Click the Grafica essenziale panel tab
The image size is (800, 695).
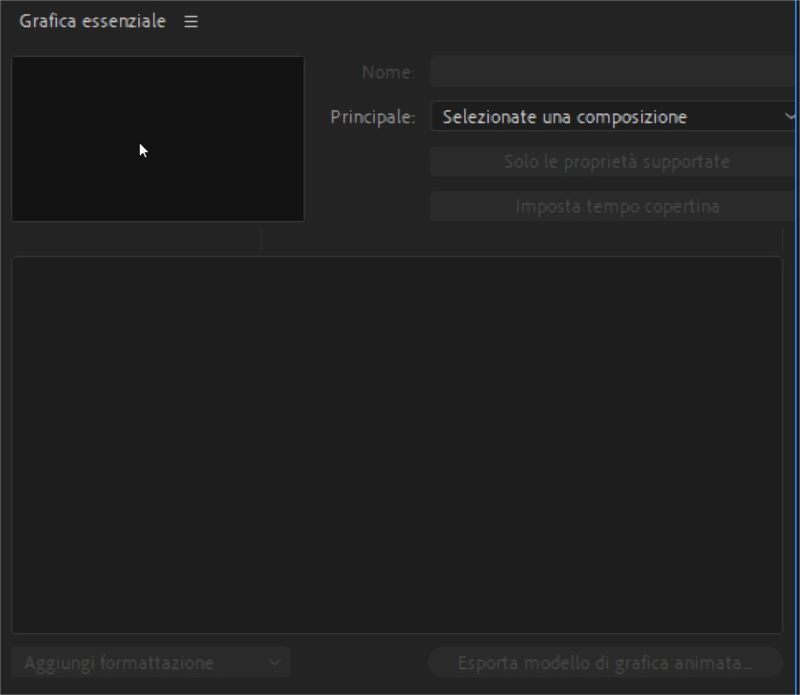(90, 19)
